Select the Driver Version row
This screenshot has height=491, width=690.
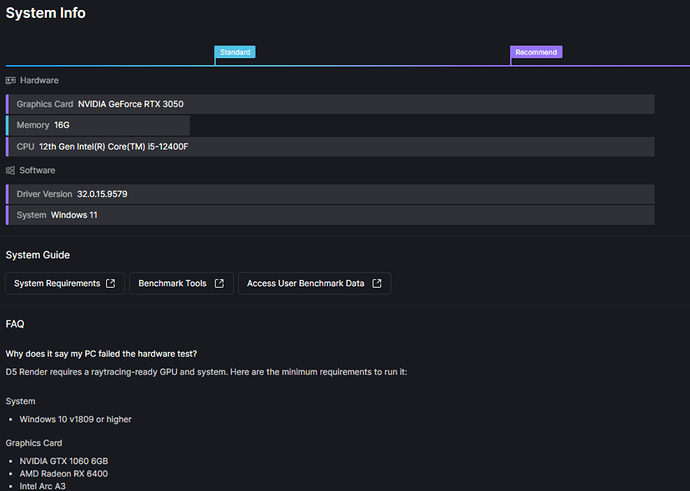point(330,194)
